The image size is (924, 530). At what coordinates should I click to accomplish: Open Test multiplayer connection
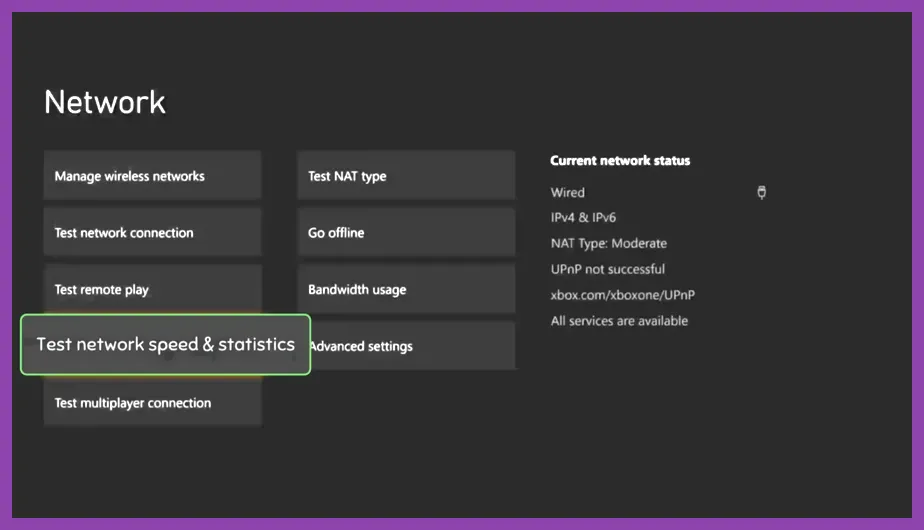coord(153,403)
